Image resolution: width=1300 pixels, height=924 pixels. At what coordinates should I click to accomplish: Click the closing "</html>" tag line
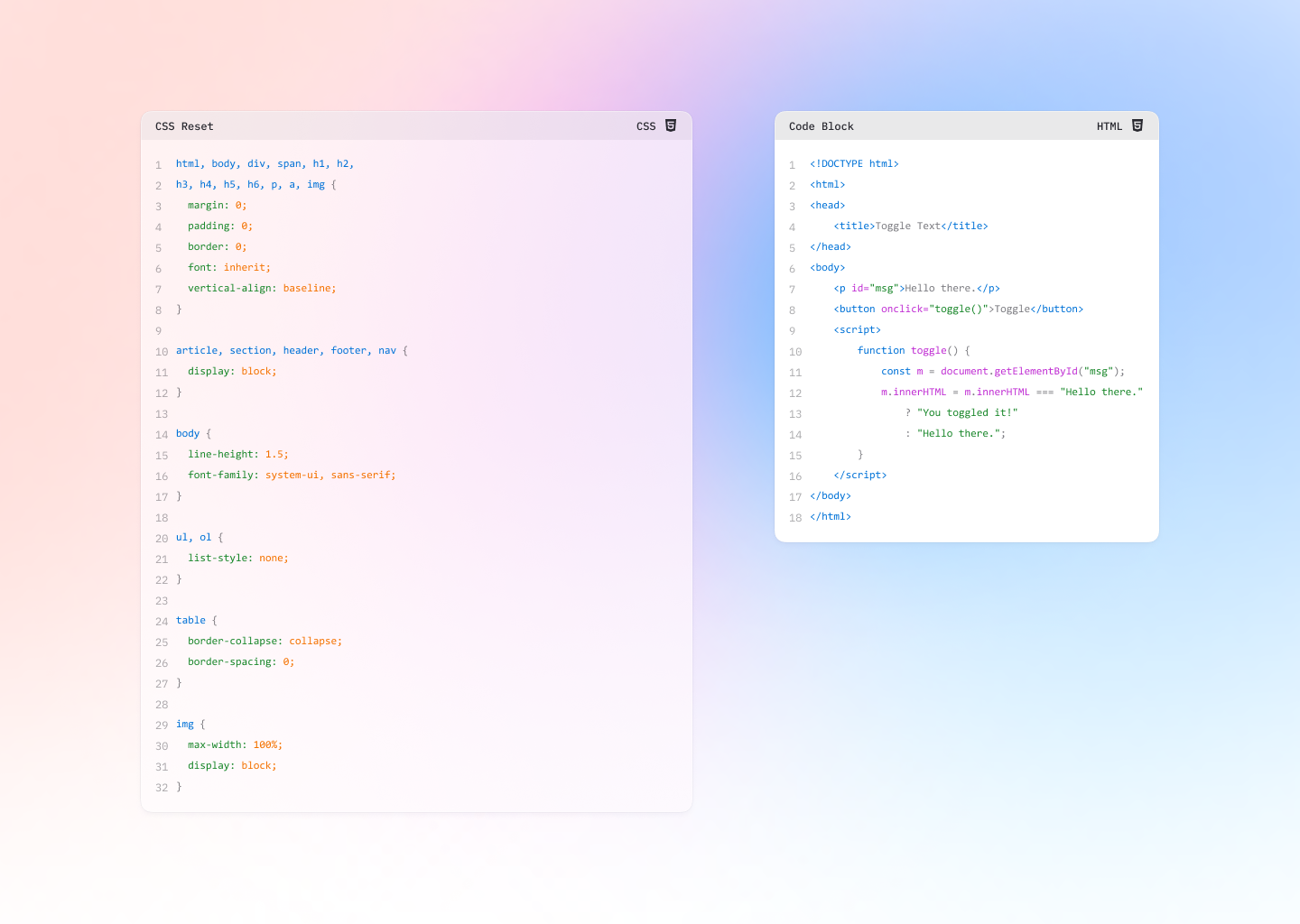click(831, 517)
